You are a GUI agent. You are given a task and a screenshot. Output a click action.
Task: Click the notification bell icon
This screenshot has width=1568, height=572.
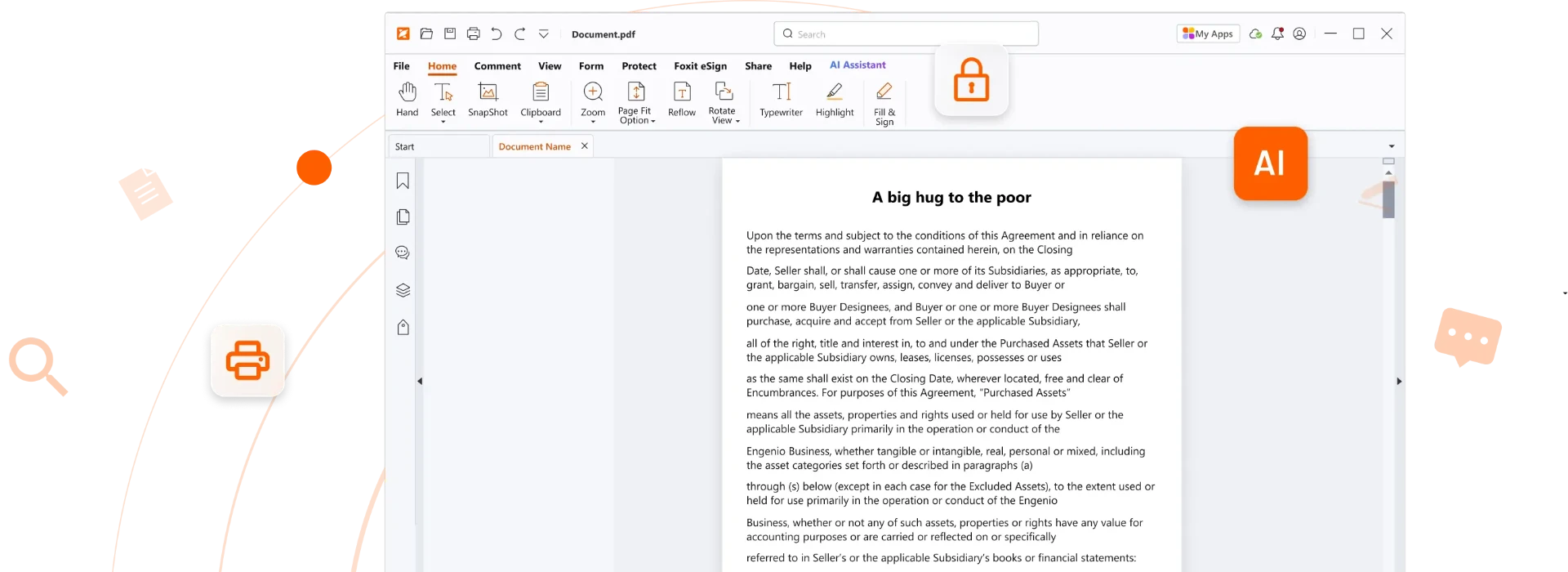1277,34
